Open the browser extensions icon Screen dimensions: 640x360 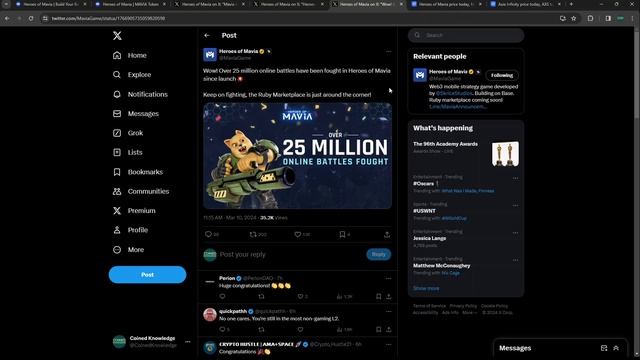click(590, 18)
